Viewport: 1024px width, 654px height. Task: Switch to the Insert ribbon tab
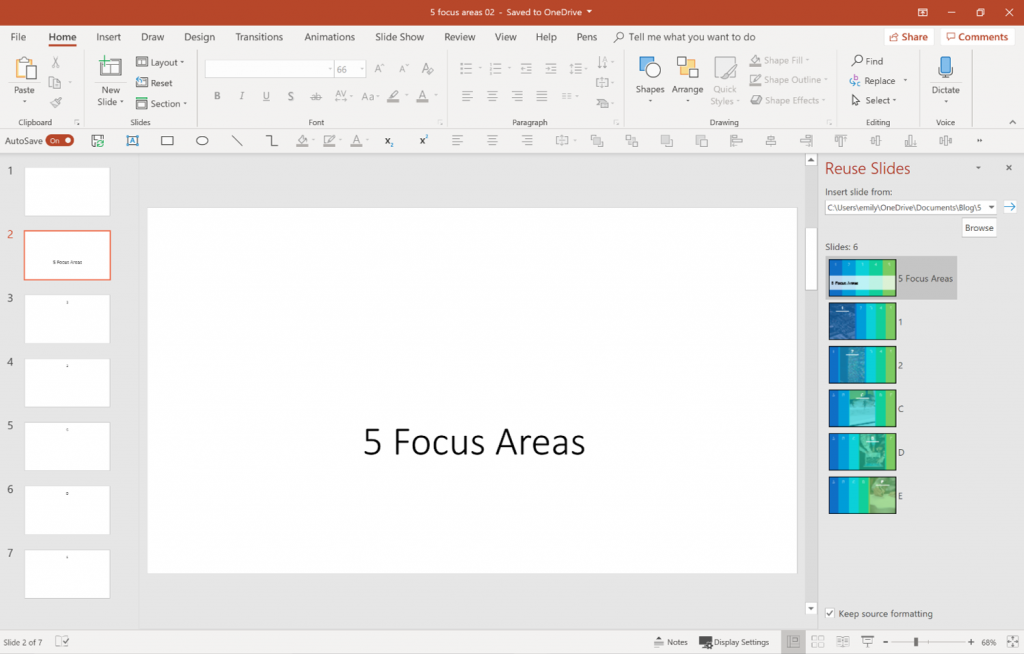[x=108, y=36]
